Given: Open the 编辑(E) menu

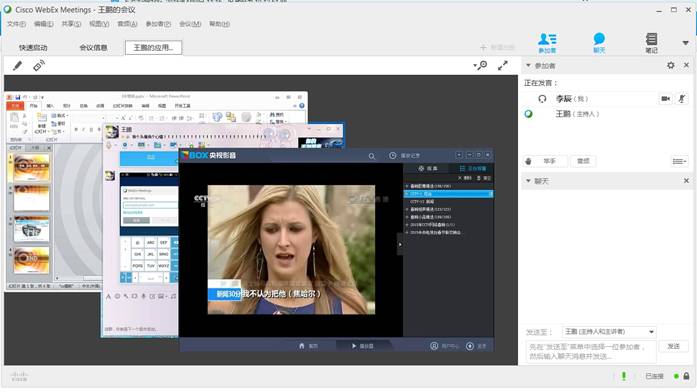Looking at the screenshot, I should (44, 24).
